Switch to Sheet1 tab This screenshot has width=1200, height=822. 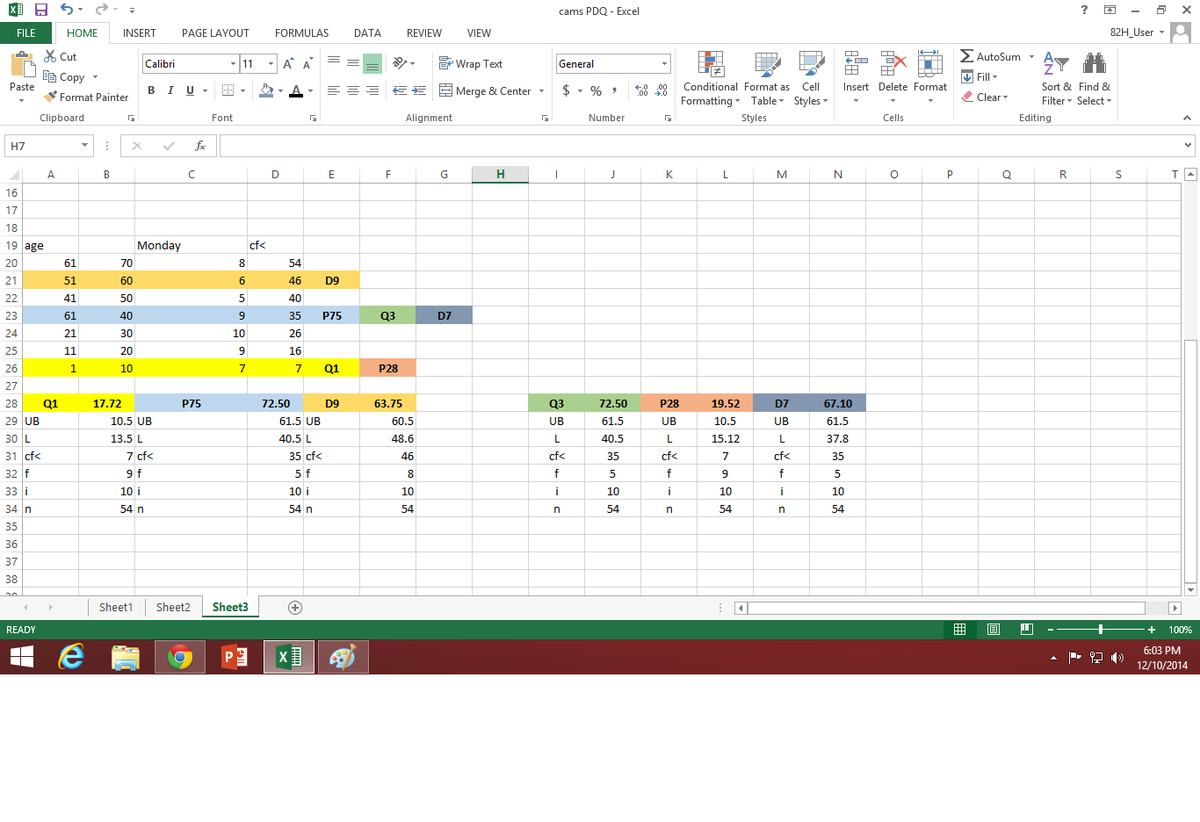(x=115, y=607)
